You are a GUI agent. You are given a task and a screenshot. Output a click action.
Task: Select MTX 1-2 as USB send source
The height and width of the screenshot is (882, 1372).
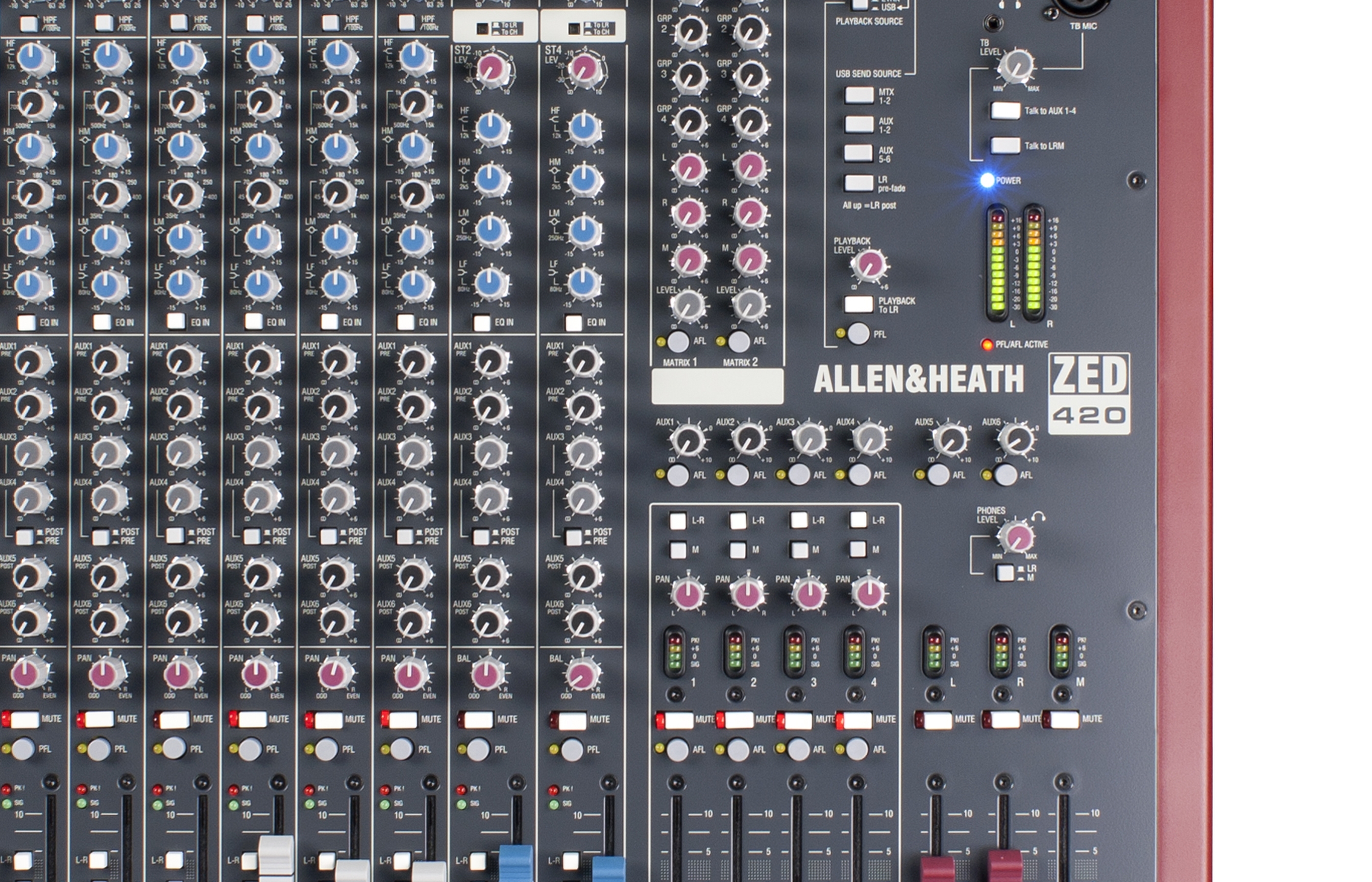pyautogui.click(x=859, y=95)
